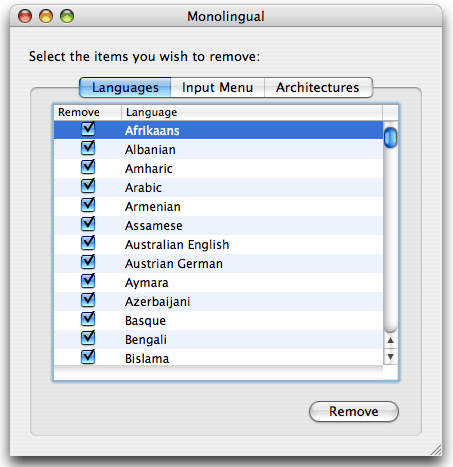Sort by the Remove column header

[88, 112]
